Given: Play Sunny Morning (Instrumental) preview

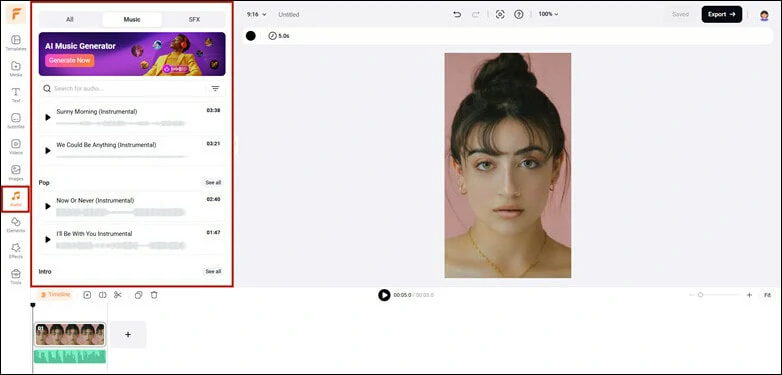Looking at the screenshot, I should click(x=48, y=117).
